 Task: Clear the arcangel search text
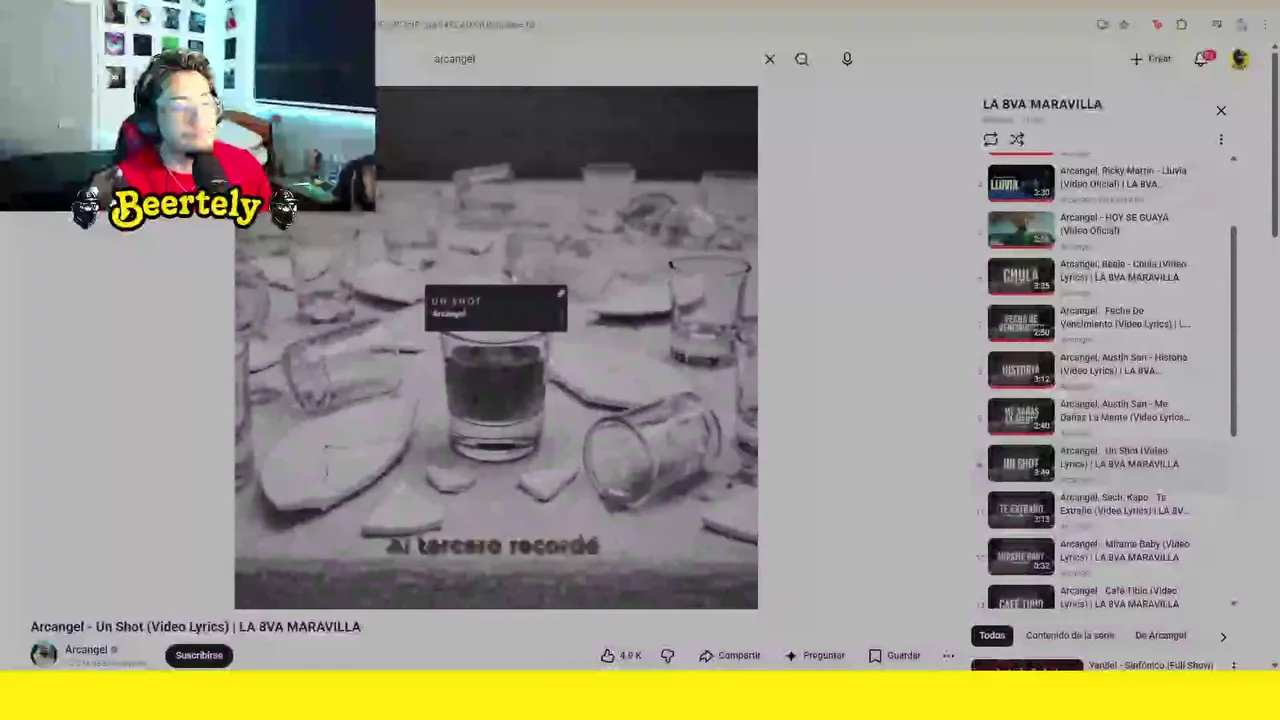(x=770, y=59)
